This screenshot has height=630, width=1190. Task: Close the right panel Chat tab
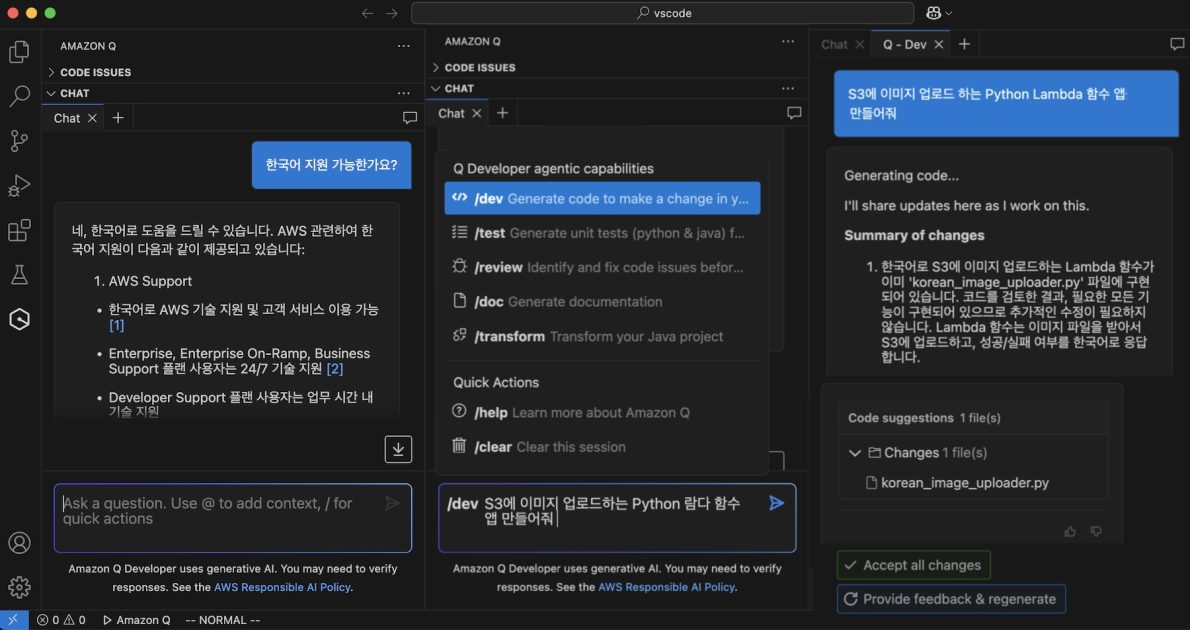859,44
